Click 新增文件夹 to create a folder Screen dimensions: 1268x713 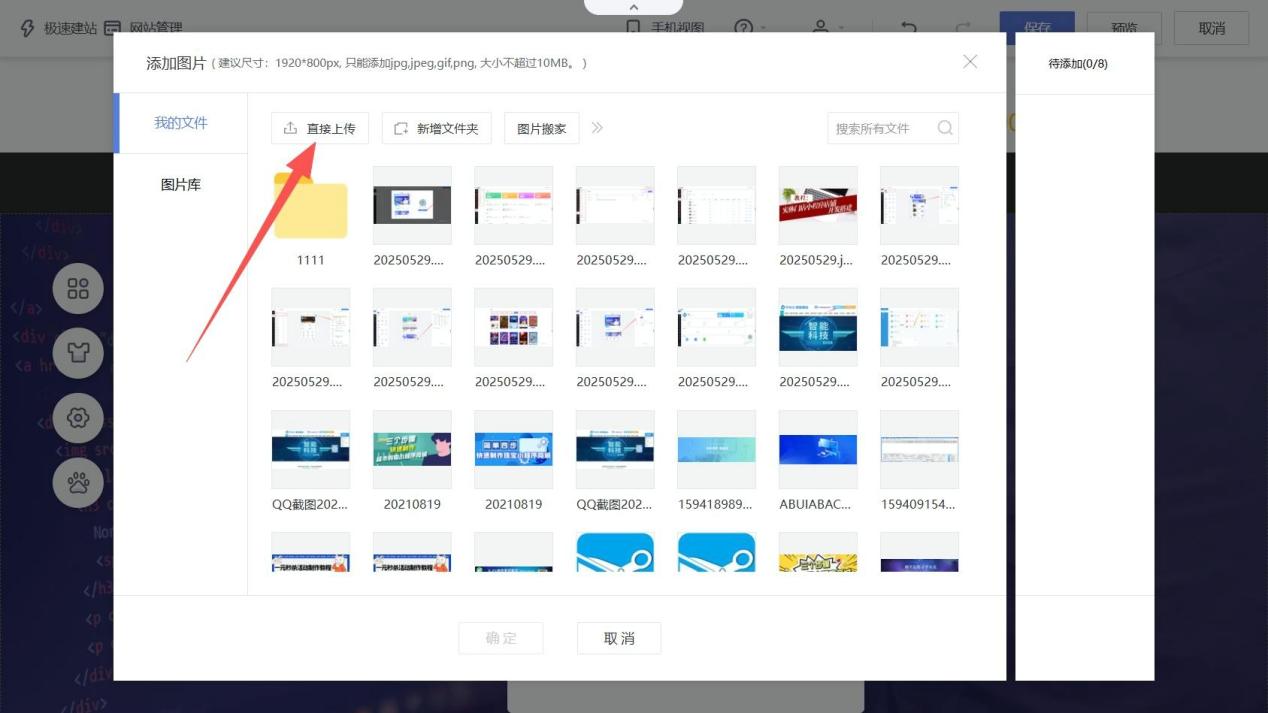pos(436,128)
